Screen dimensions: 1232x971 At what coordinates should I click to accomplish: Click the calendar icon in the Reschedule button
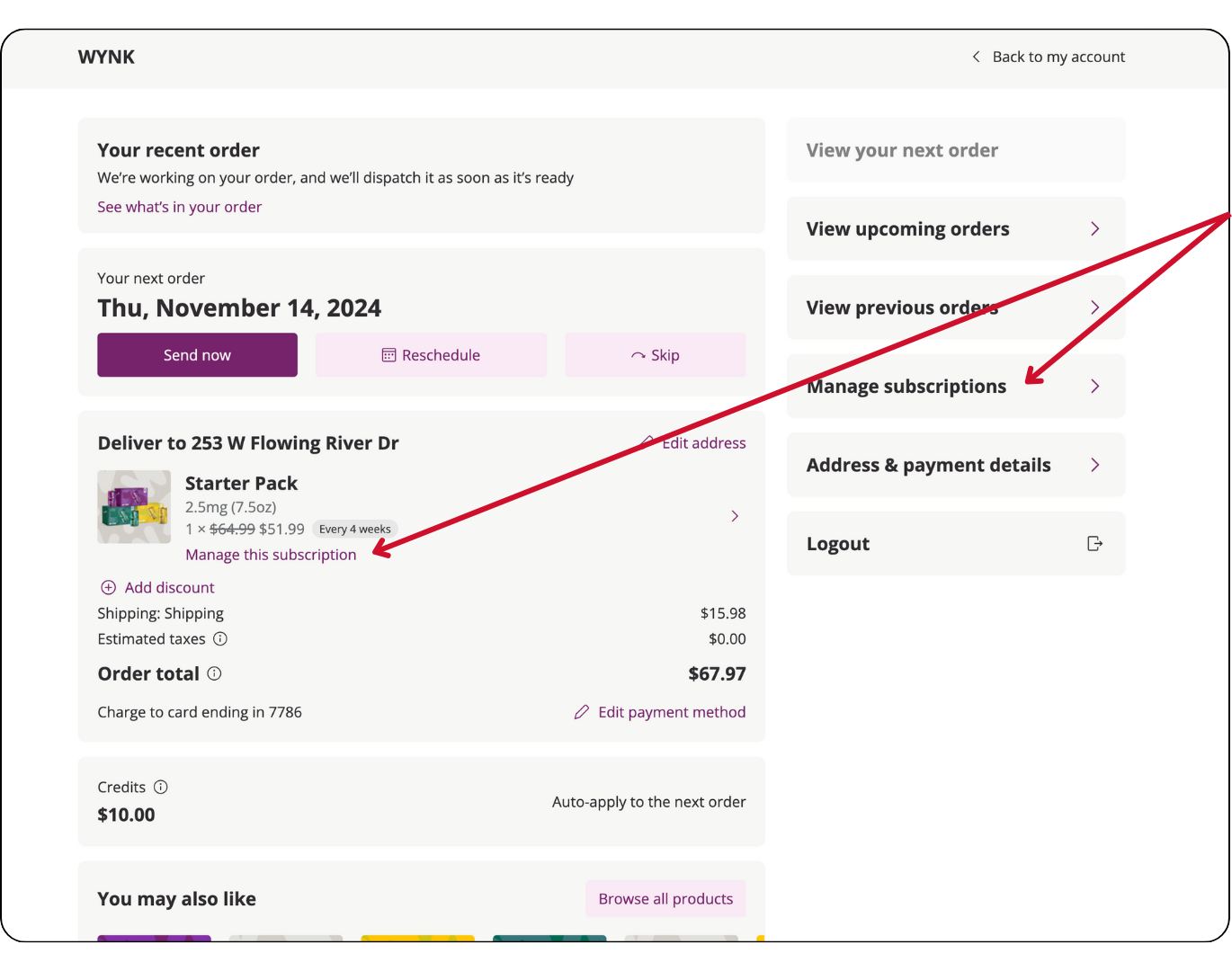(x=388, y=355)
